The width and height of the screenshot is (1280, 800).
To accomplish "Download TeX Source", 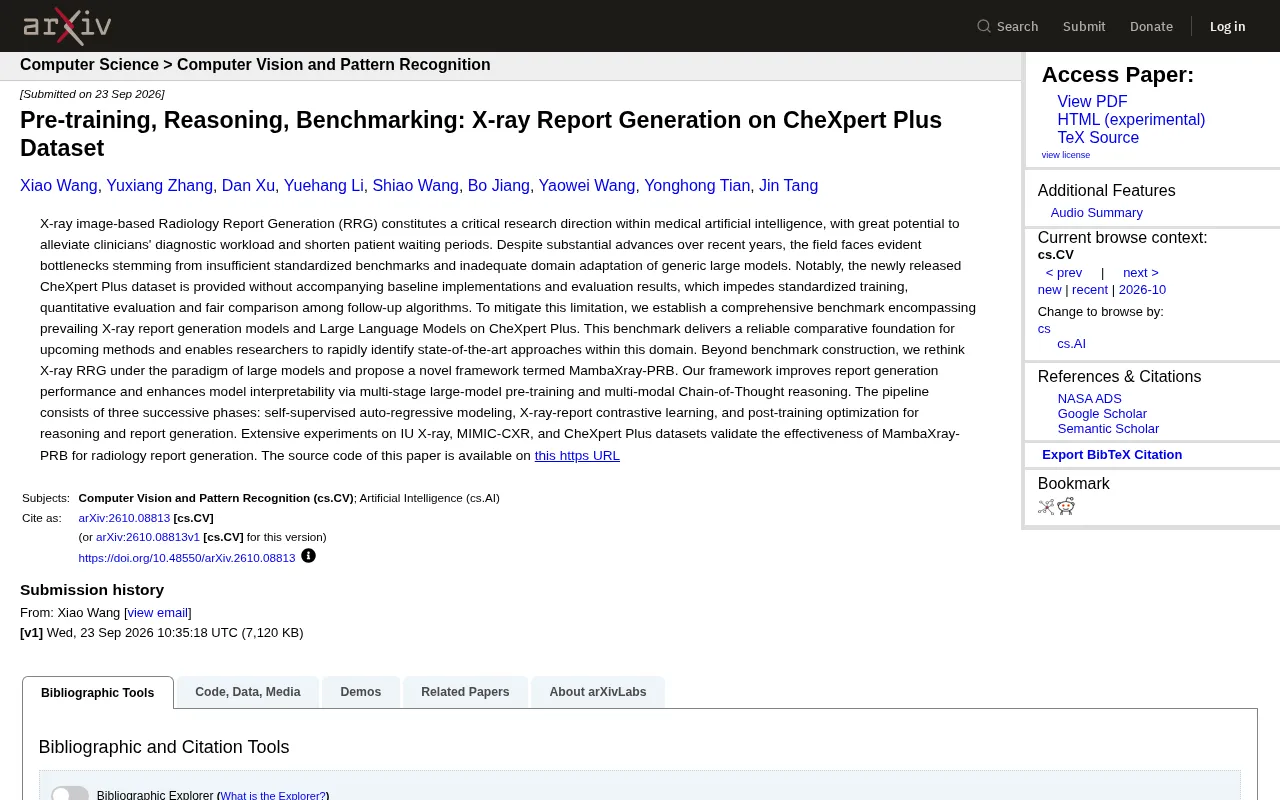I will [1098, 138].
